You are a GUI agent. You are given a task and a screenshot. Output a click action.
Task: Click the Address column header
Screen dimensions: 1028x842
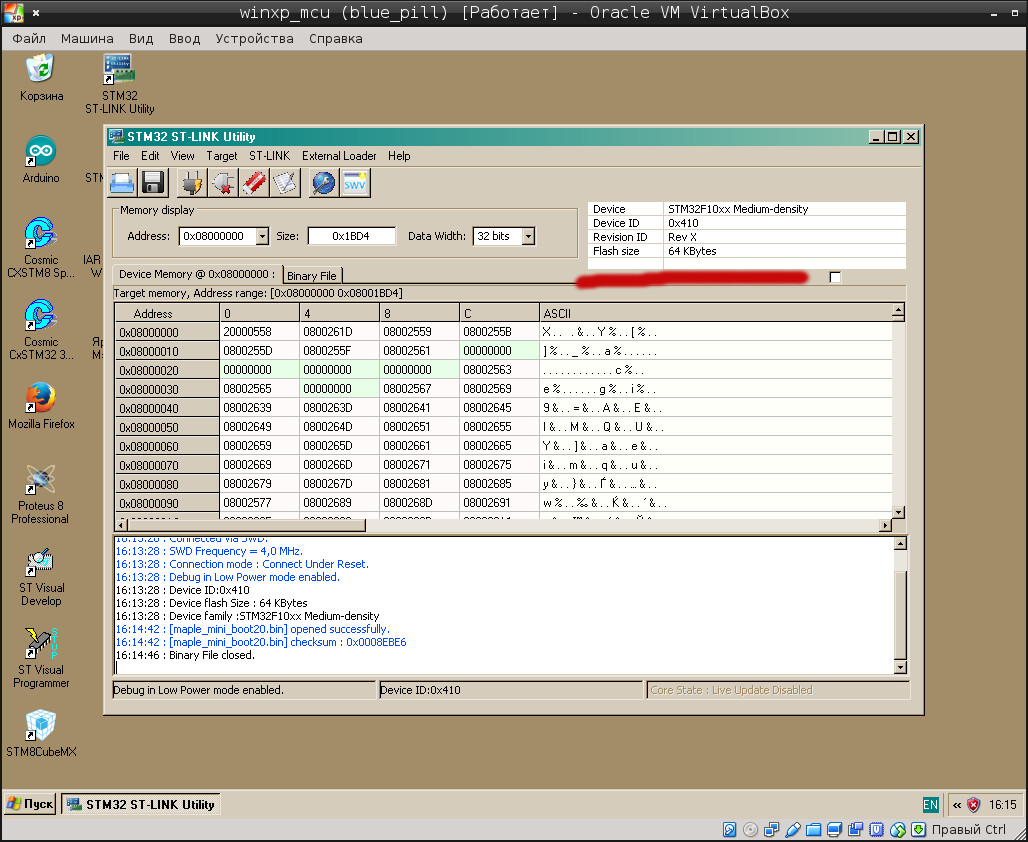pos(167,313)
